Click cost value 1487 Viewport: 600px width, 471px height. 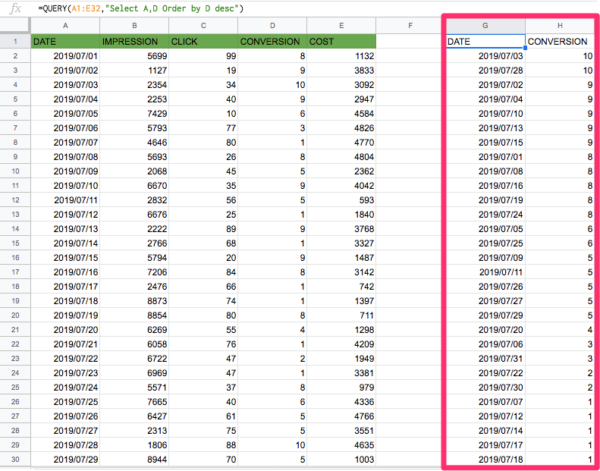pyautogui.click(x=341, y=258)
